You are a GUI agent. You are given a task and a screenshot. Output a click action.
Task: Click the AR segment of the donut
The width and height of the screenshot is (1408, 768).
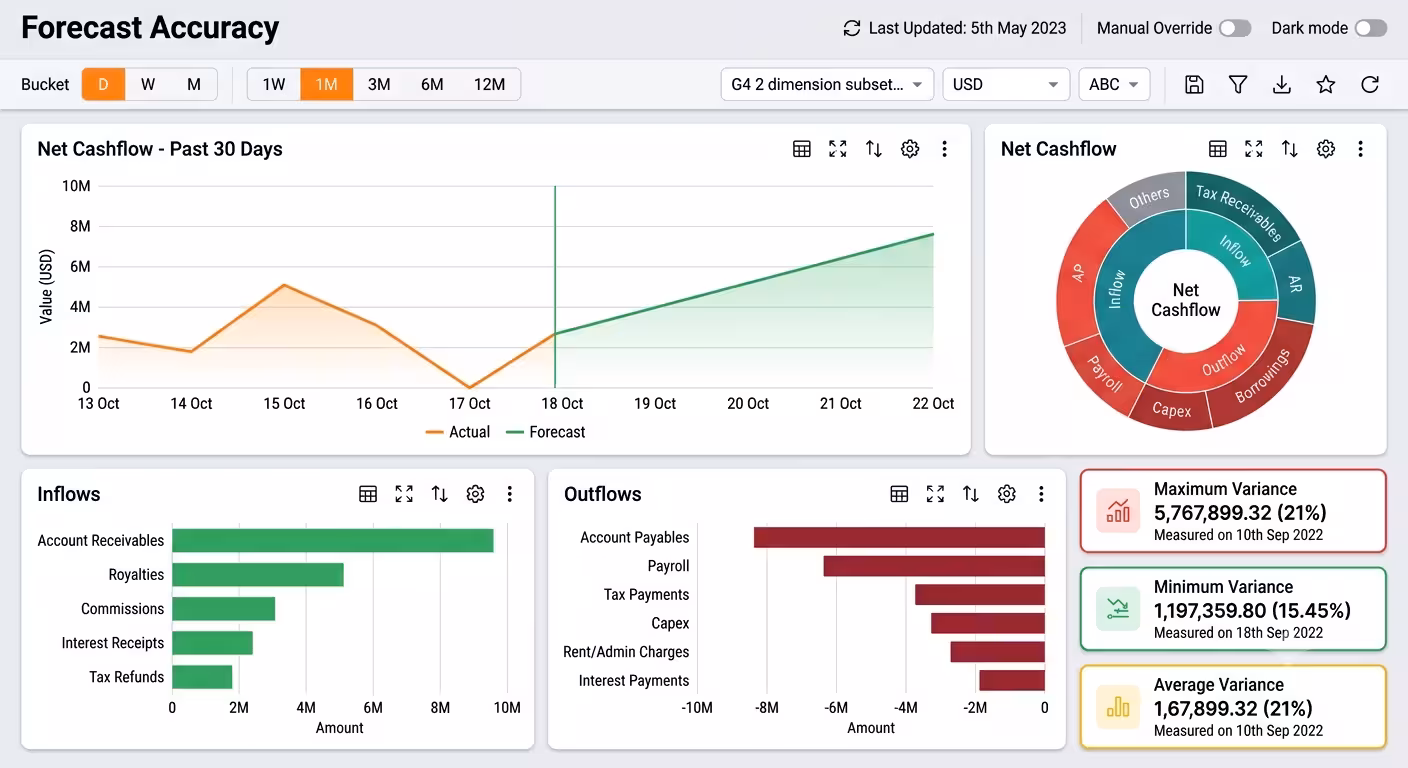[x=1295, y=284]
